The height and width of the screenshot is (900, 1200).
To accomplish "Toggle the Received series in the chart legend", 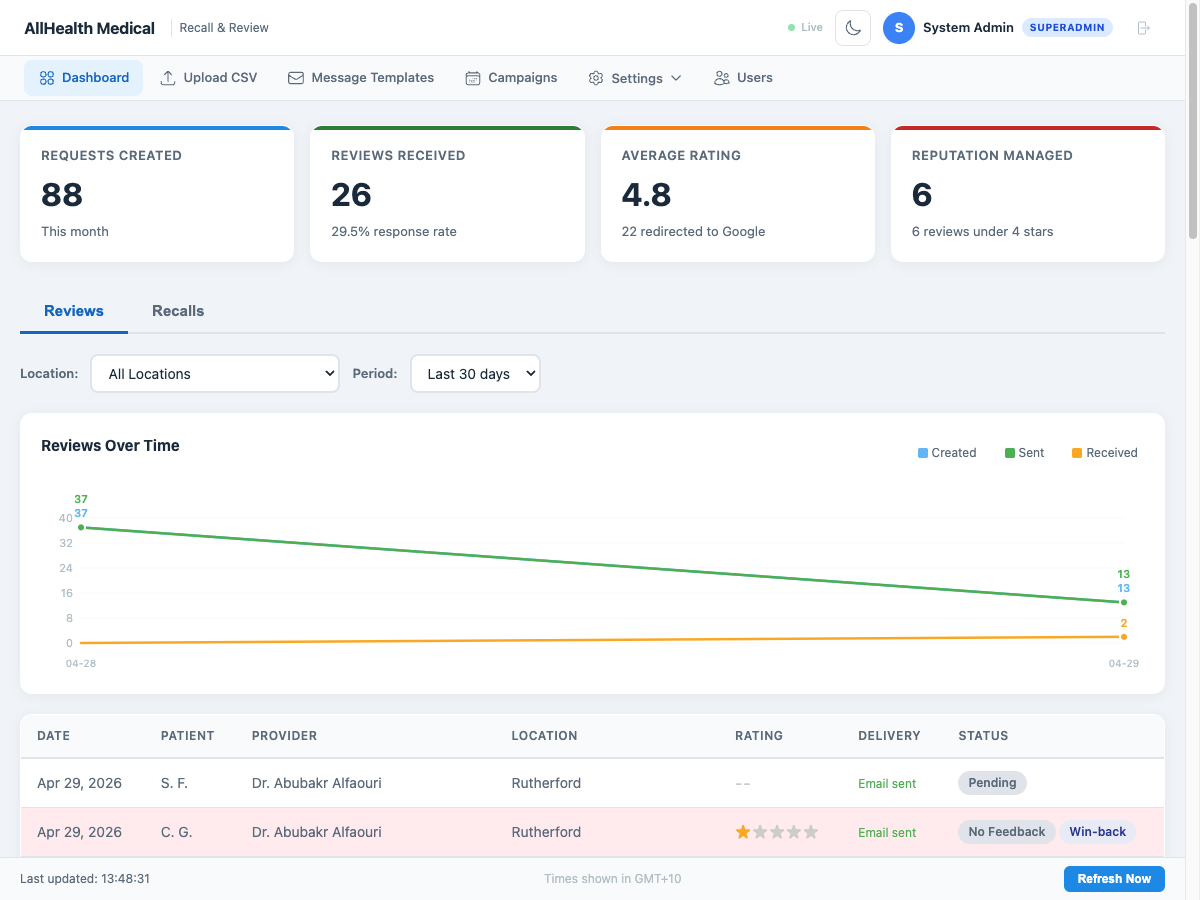I will click(x=1104, y=452).
